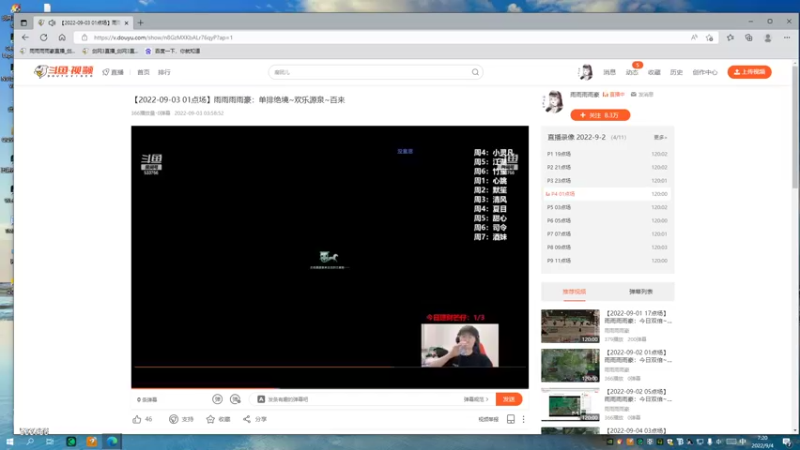
Task: Favorite the video with 收藏 star icon
Action: point(210,419)
